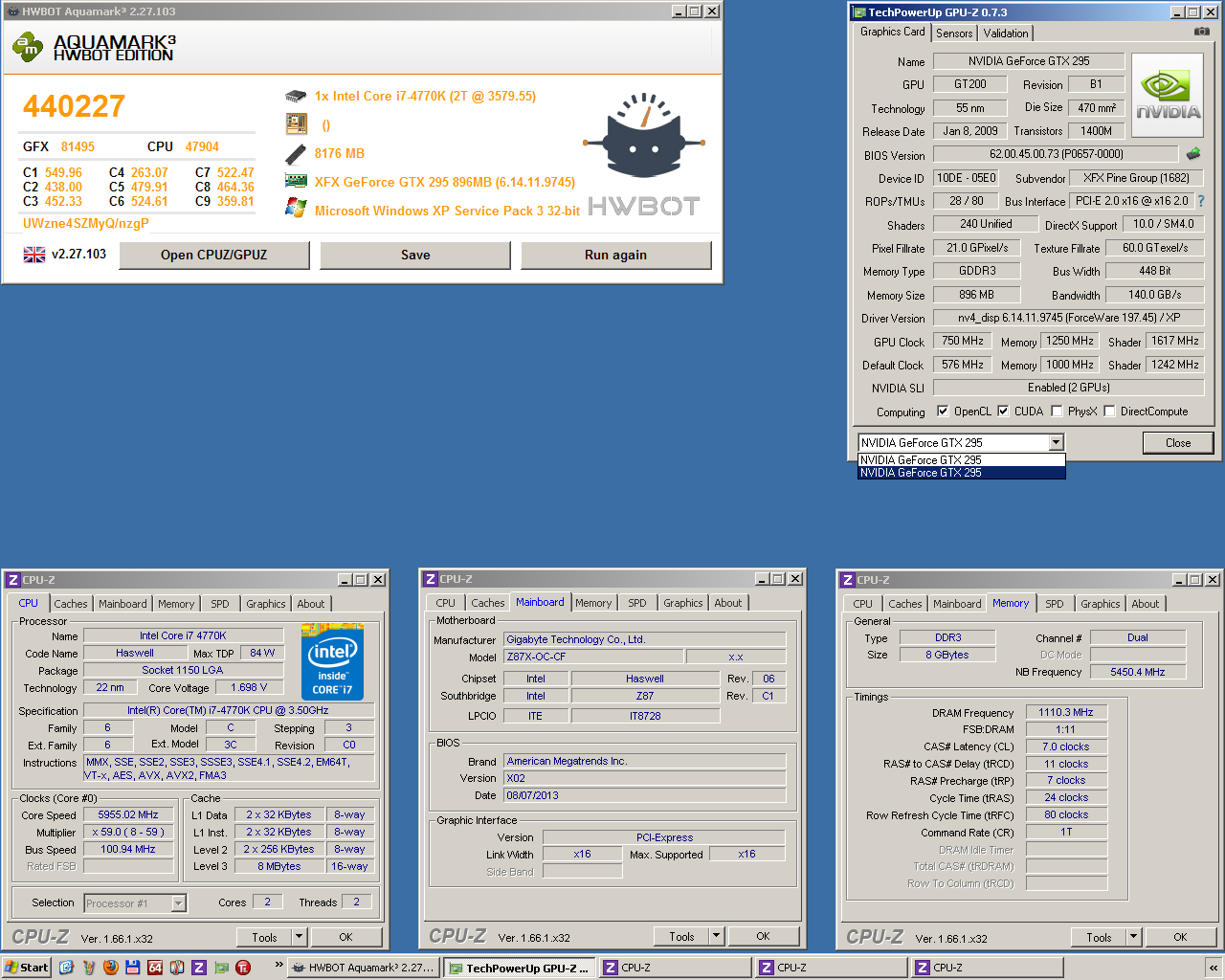The image size is (1225, 980).
Task: Switch to Sensors tab in GPU-Z
Action: click(954, 33)
